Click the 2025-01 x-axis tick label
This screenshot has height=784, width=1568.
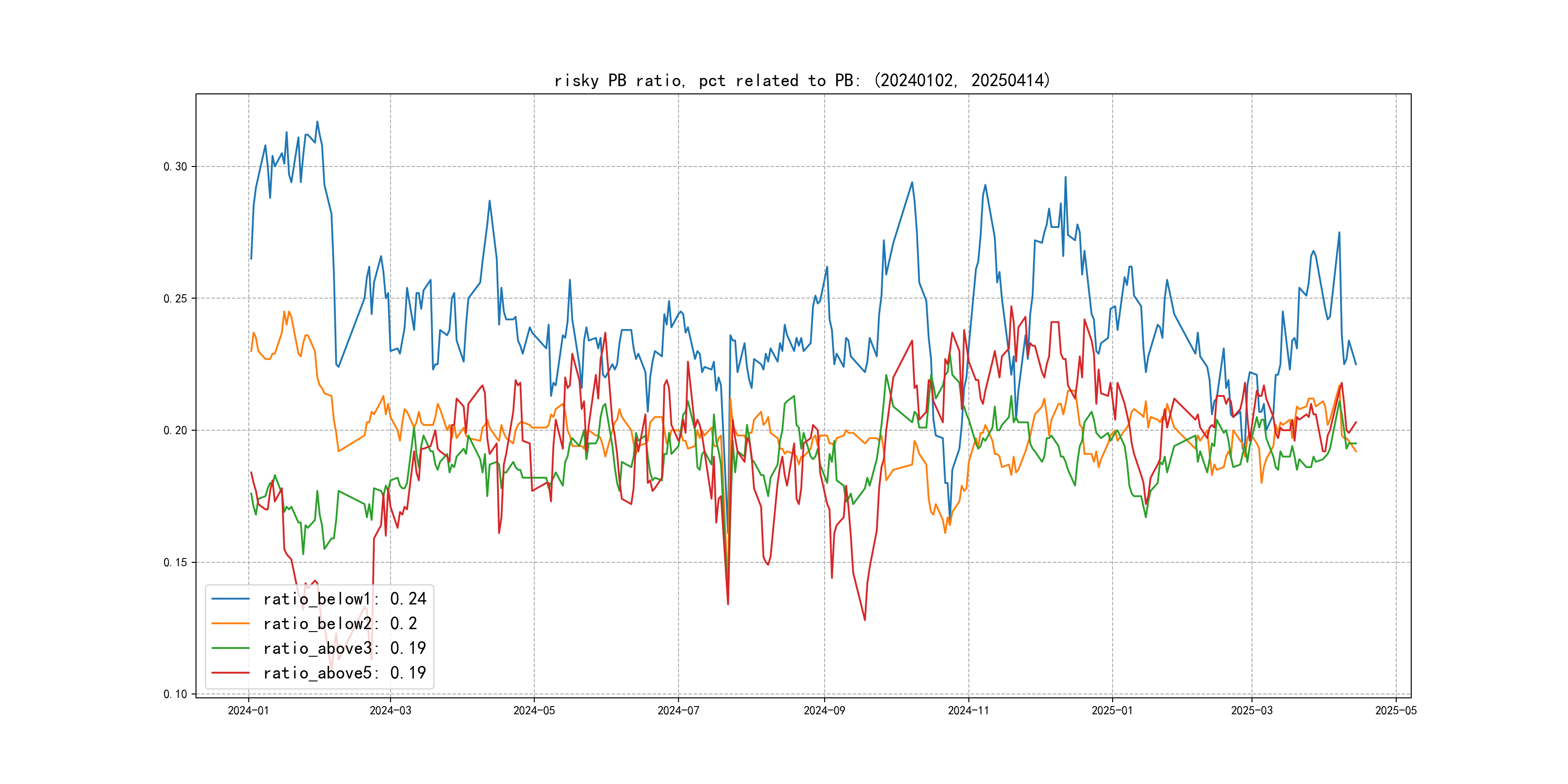click(x=1112, y=710)
